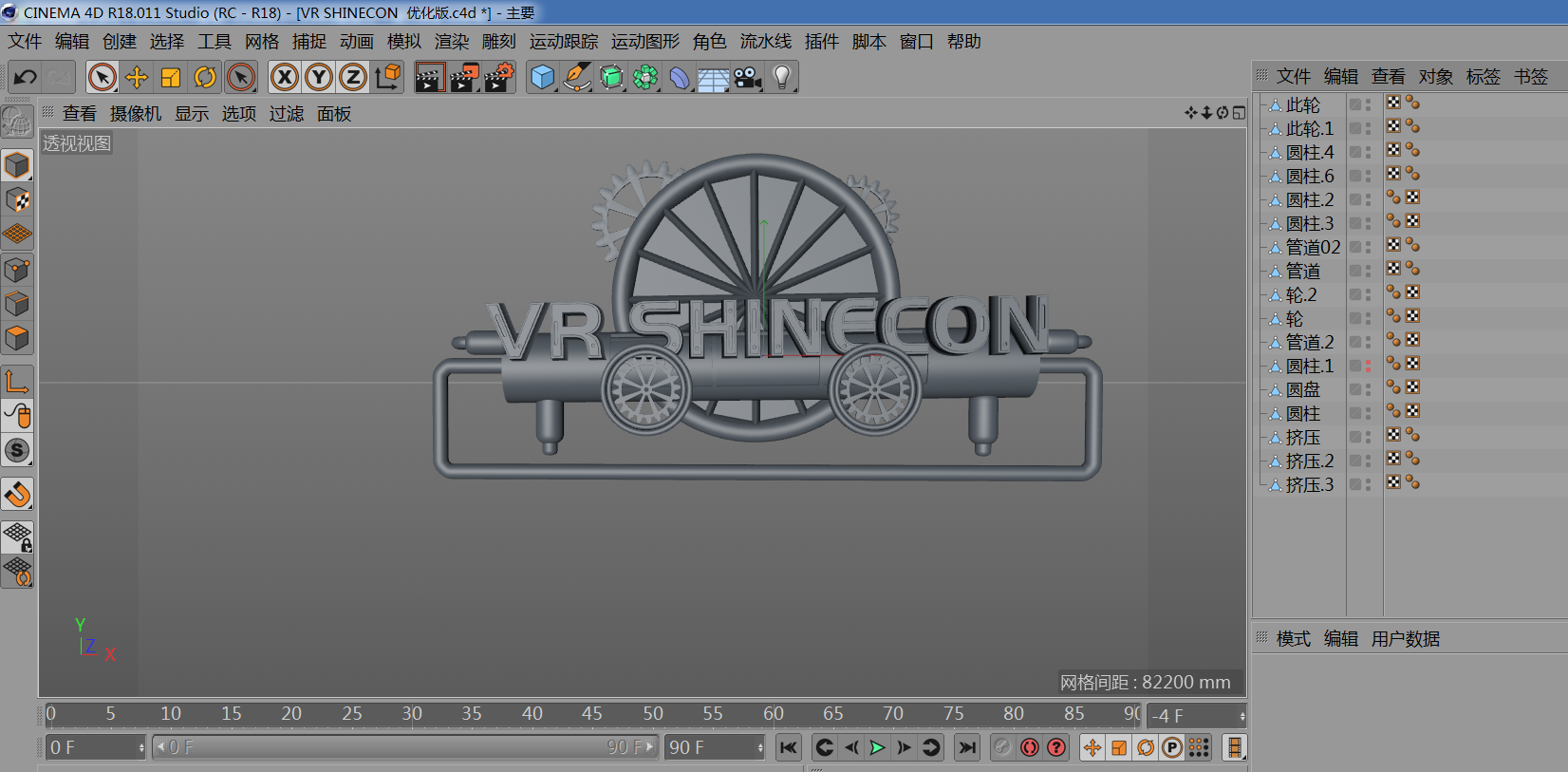
Task: Add a camera object
Action: (x=748, y=77)
